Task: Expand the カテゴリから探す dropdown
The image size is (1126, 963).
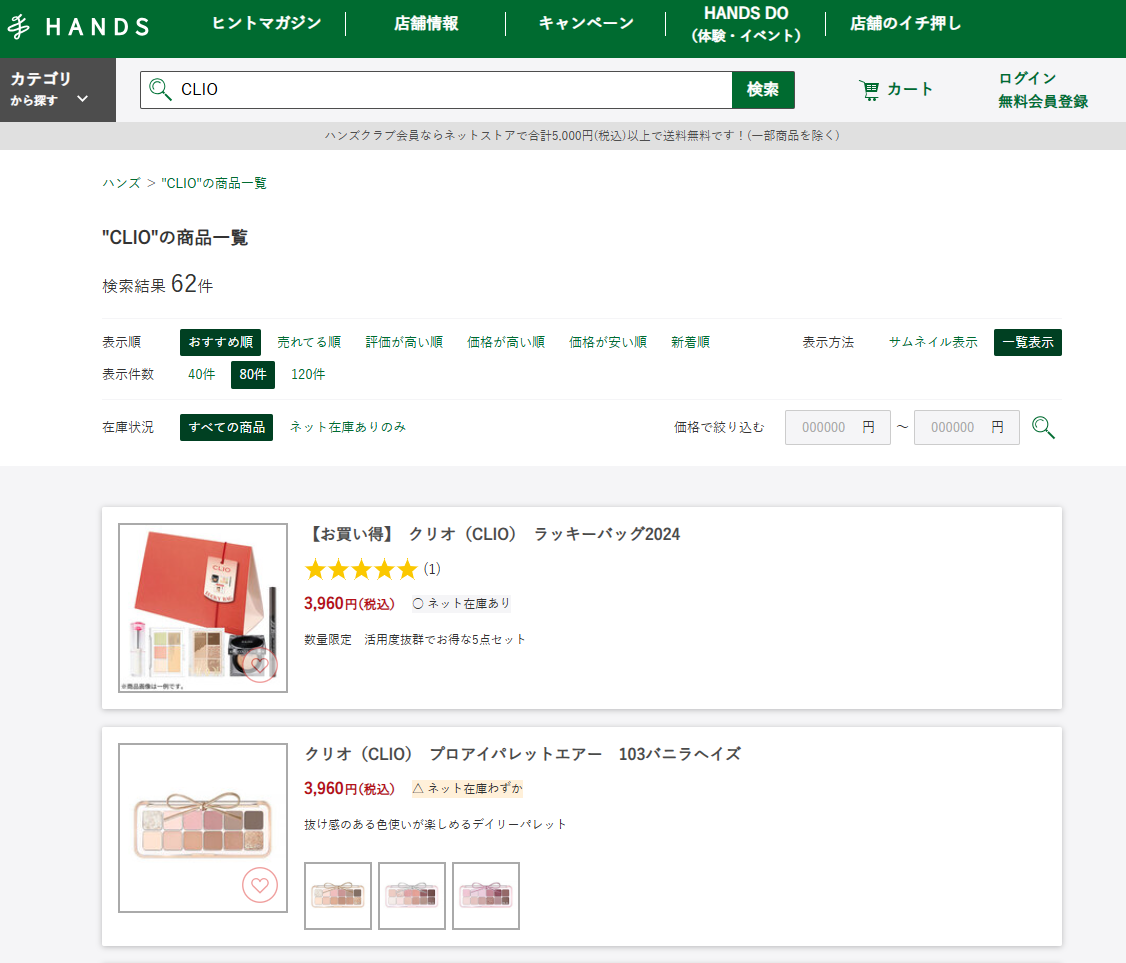Action: tap(57, 90)
